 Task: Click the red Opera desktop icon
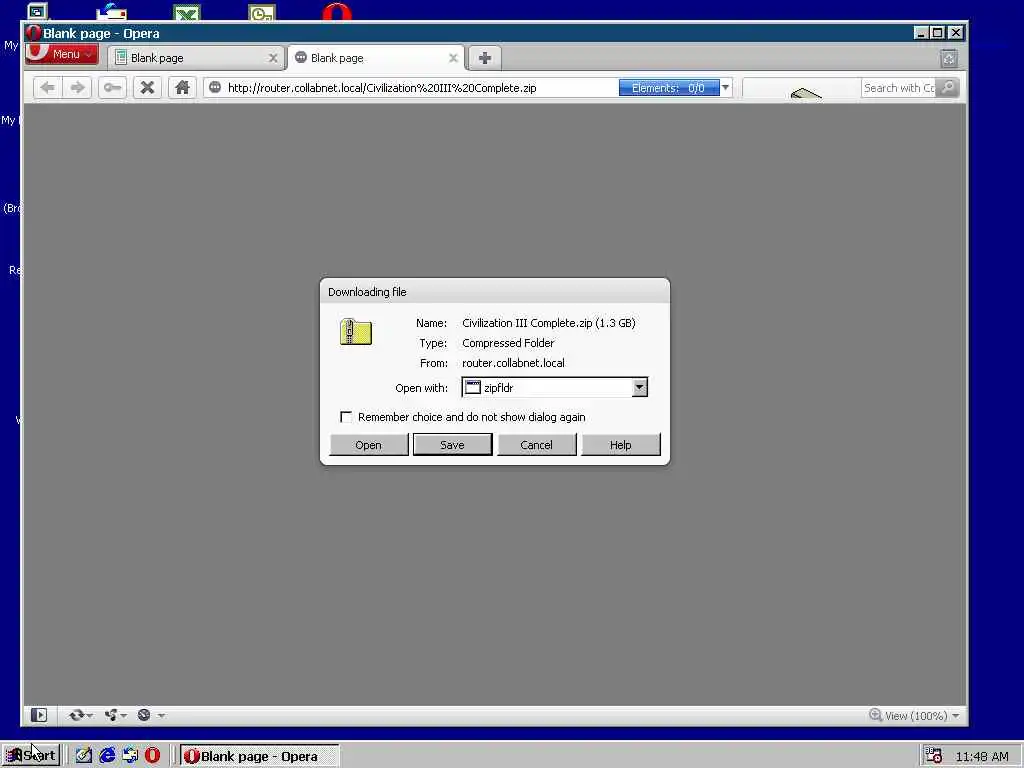[x=337, y=12]
